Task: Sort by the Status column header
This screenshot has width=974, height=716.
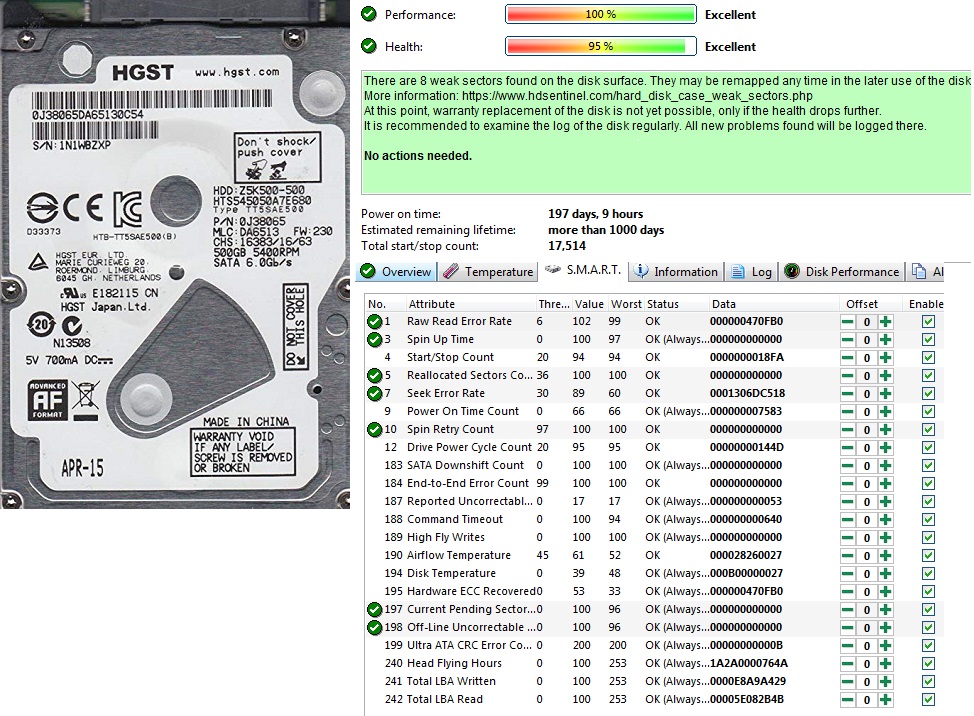Action: pyautogui.click(x=676, y=304)
